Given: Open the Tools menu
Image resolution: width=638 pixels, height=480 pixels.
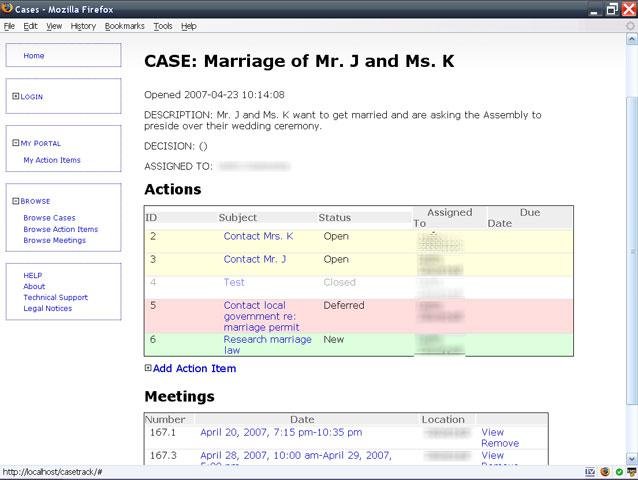Looking at the screenshot, I should [163, 26].
